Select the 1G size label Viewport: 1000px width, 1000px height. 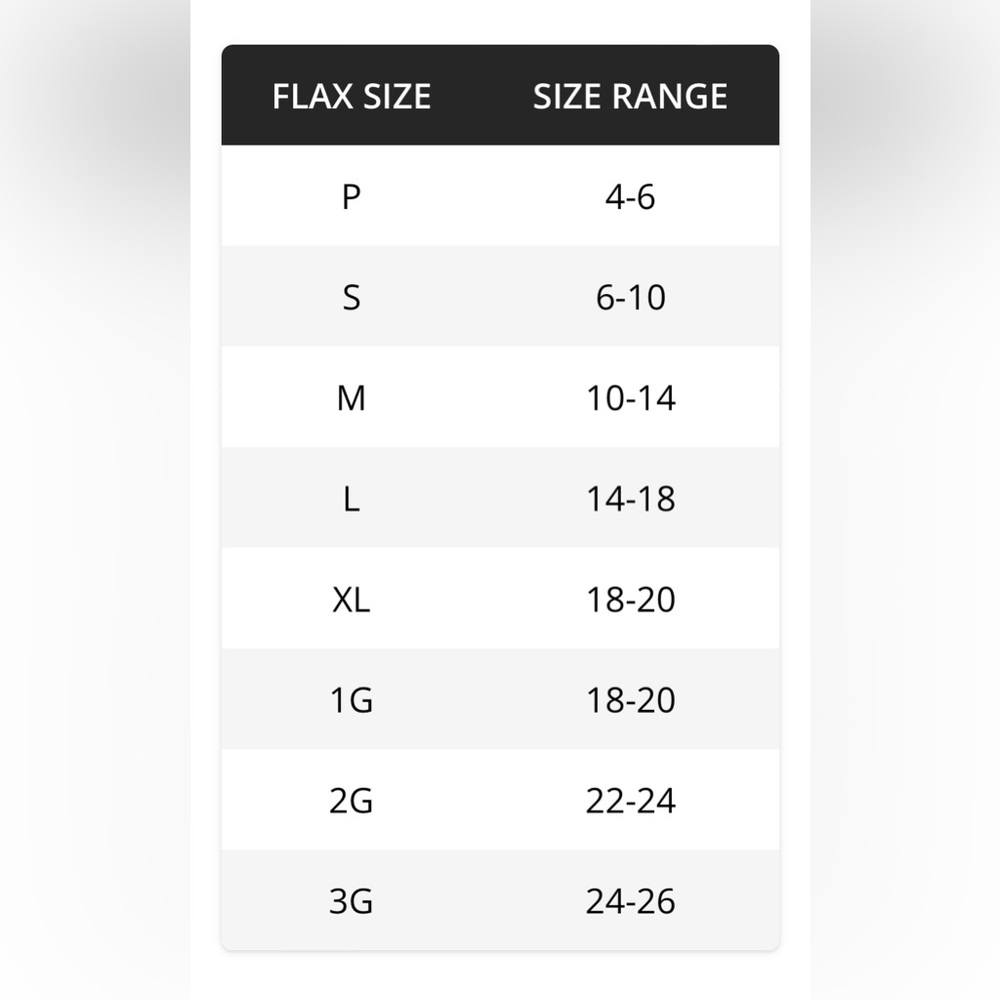(x=351, y=700)
